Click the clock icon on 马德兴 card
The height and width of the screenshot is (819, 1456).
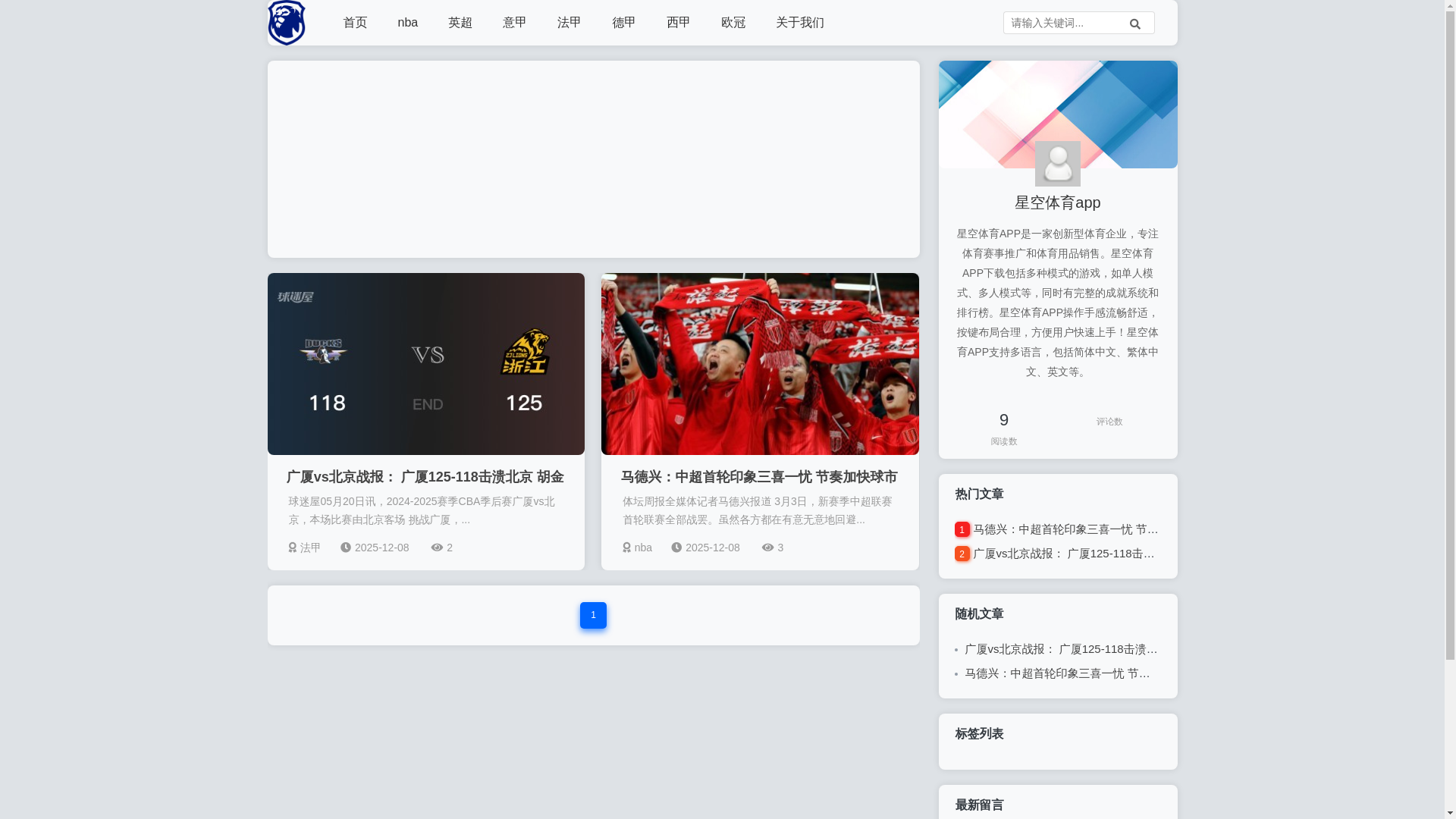click(676, 548)
